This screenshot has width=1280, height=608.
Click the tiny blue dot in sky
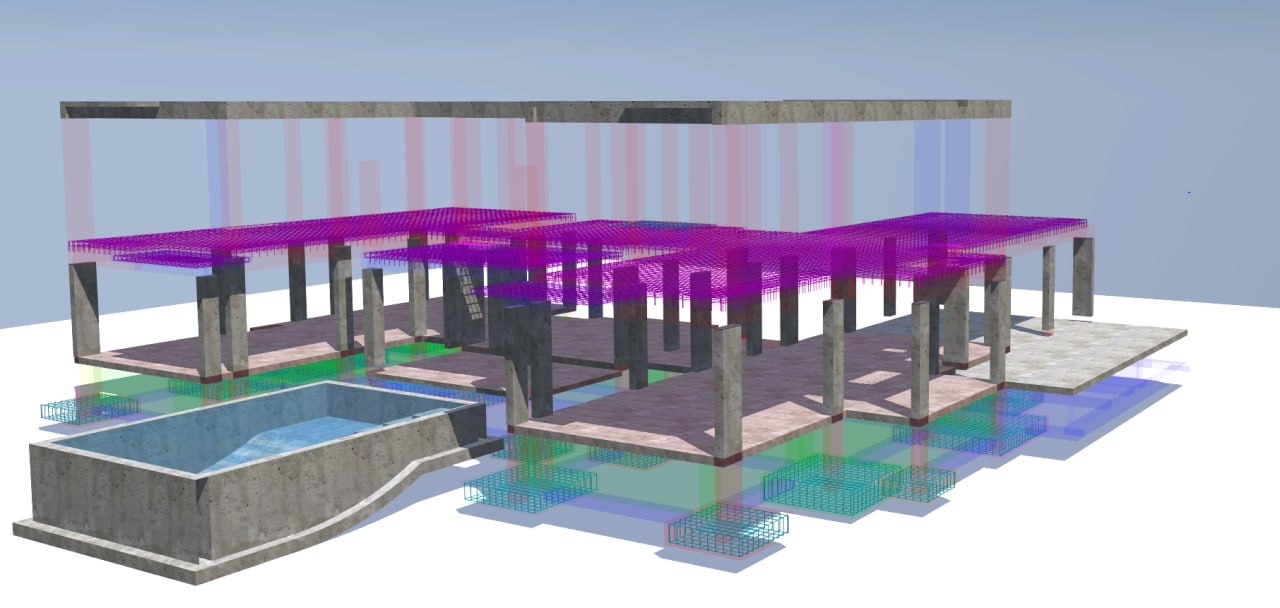click(1188, 192)
